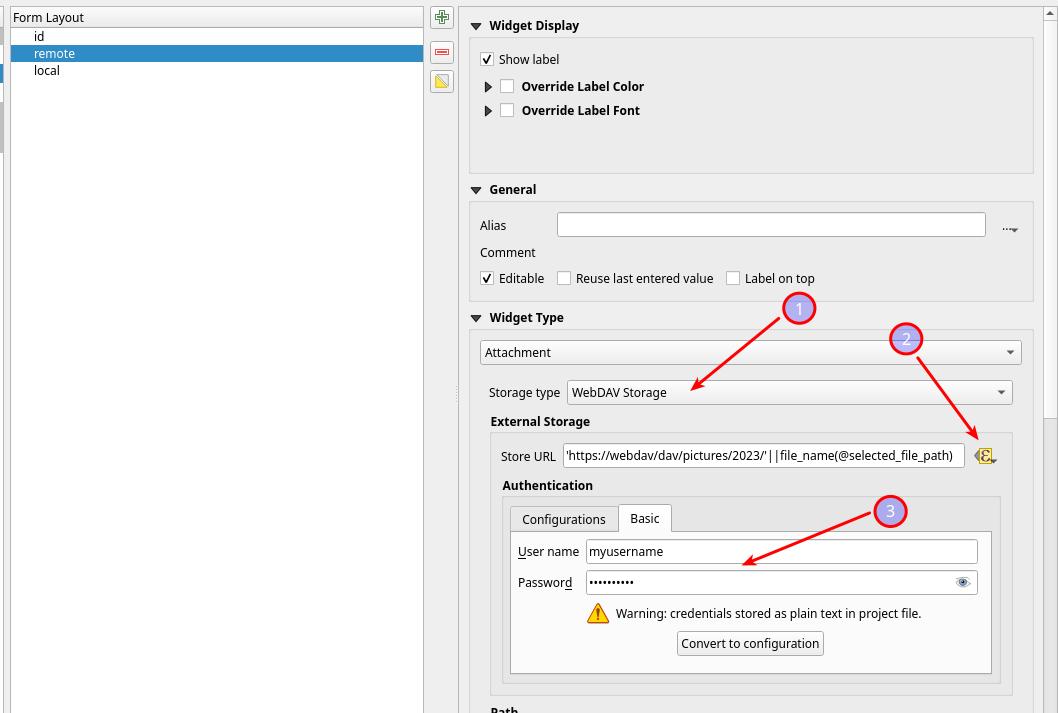The image size is (1058, 713).
Task: Check the Label on top option
Action: (733, 279)
